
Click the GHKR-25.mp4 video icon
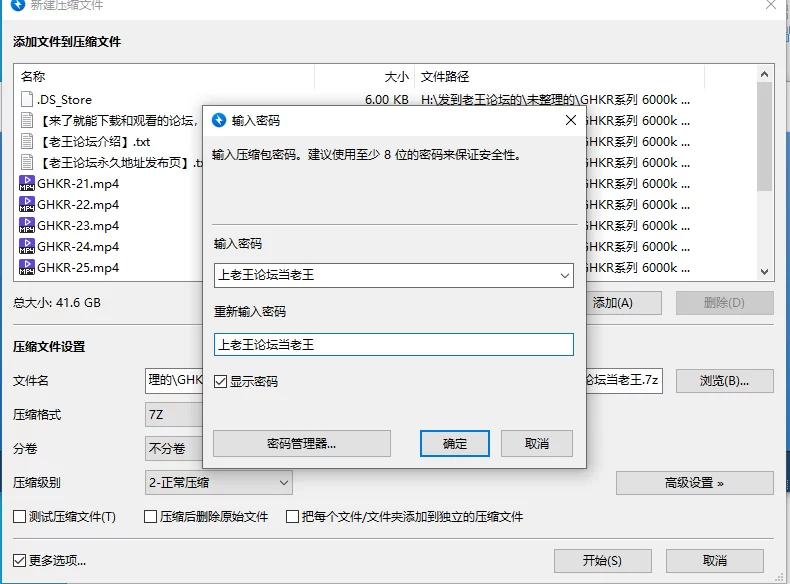point(27,267)
